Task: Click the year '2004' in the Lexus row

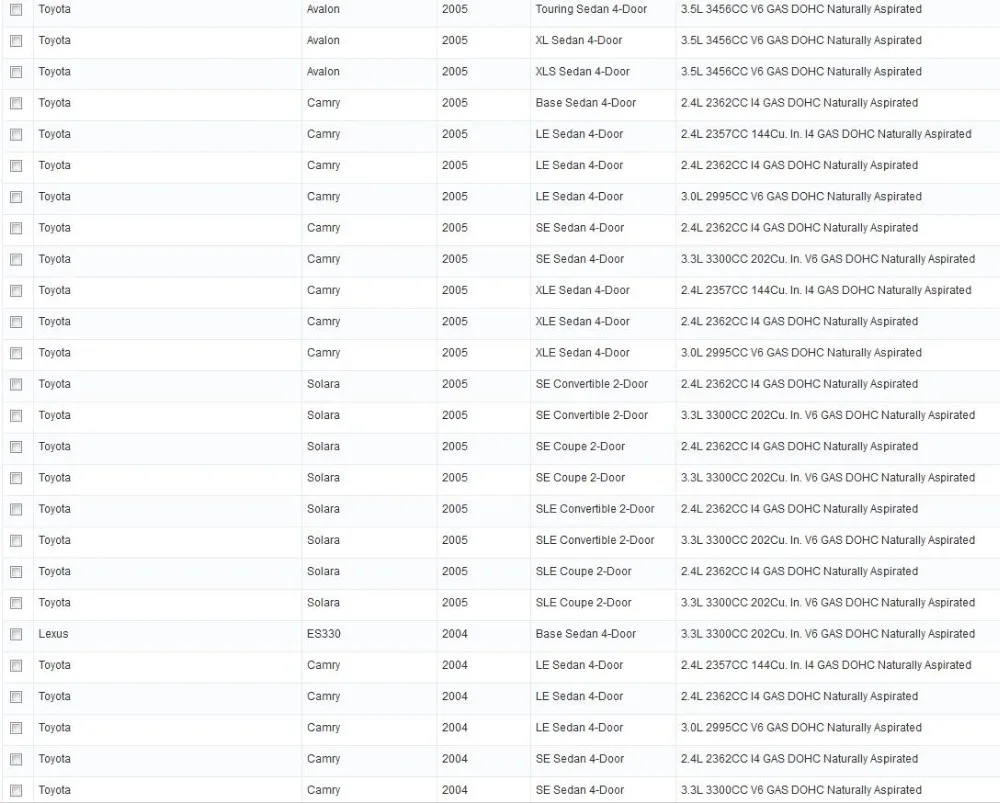Action: (x=455, y=634)
